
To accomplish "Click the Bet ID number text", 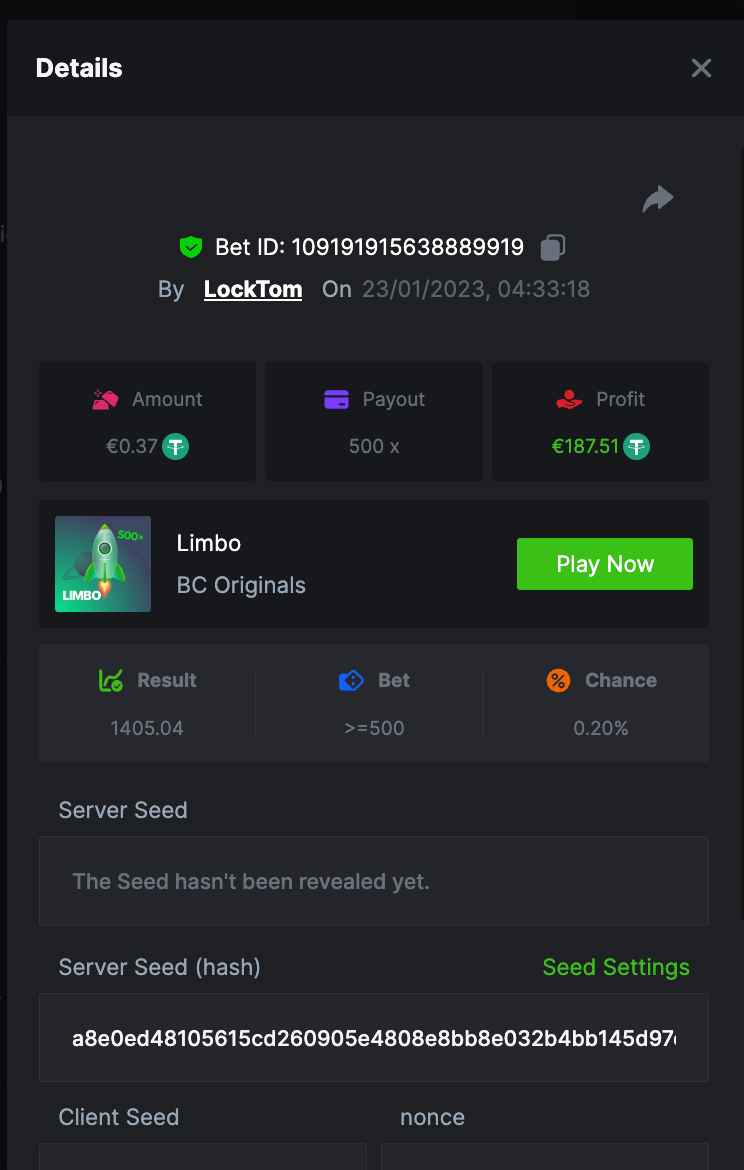I will 407,247.
